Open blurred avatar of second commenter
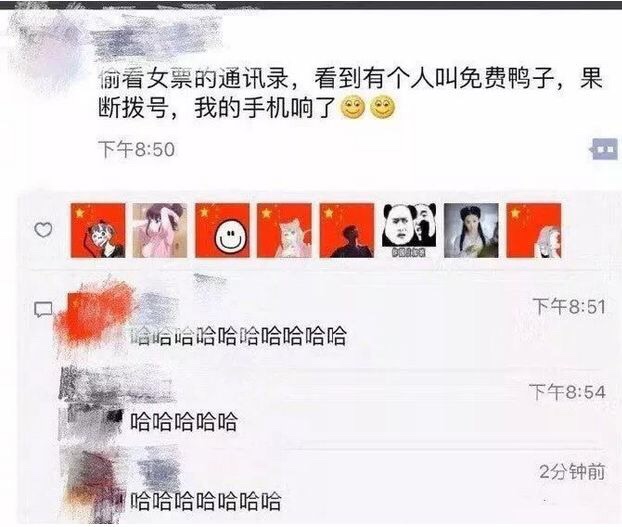Image resolution: width=622 pixels, height=527 pixels. [91, 402]
